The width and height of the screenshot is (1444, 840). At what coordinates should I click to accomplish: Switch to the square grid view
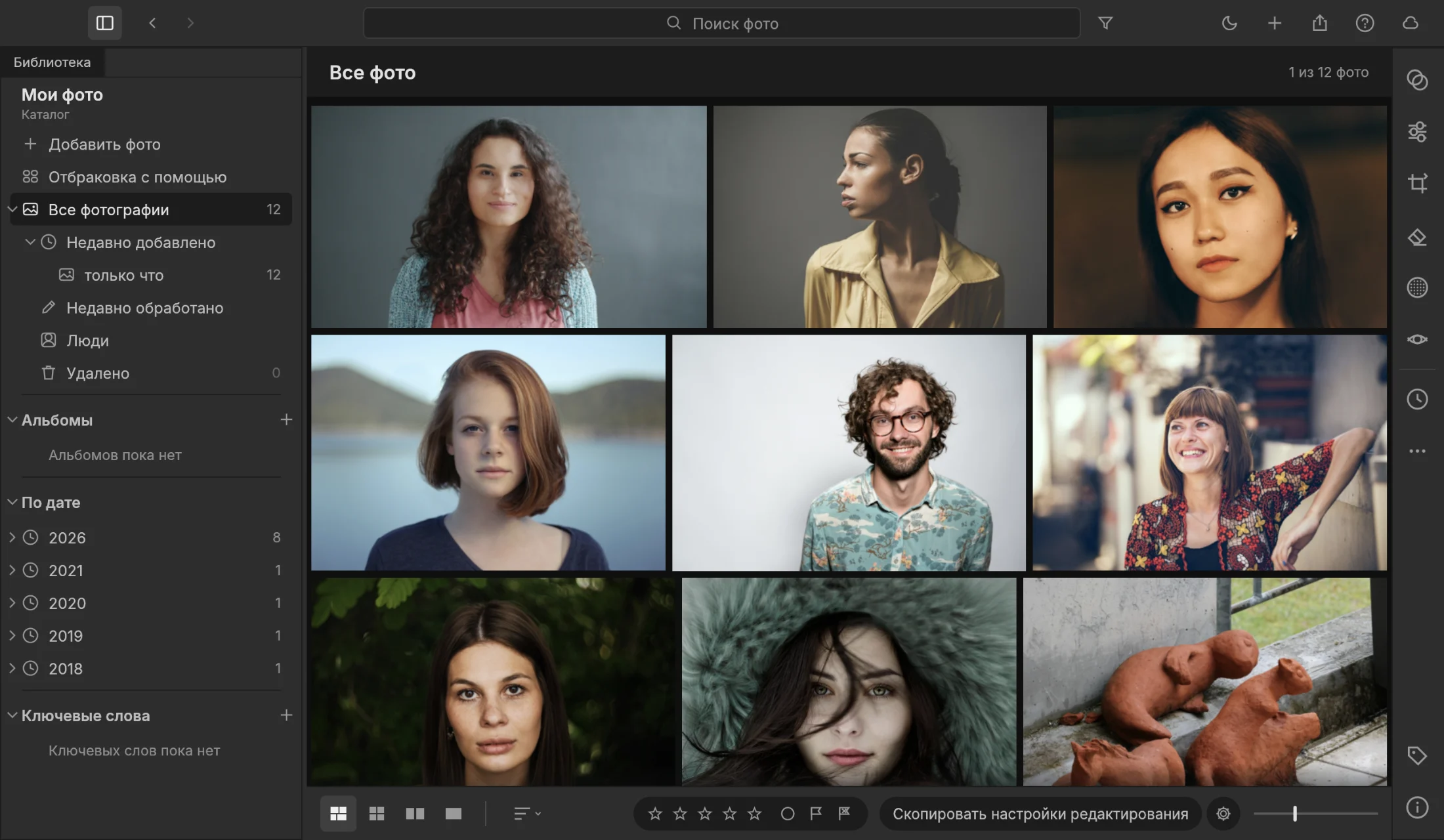tap(377, 814)
